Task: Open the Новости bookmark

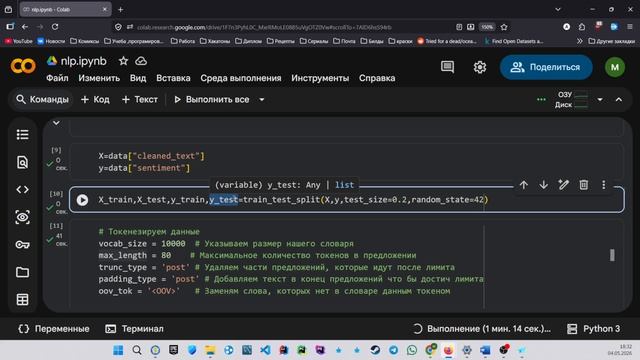Action: click(x=51, y=41)
